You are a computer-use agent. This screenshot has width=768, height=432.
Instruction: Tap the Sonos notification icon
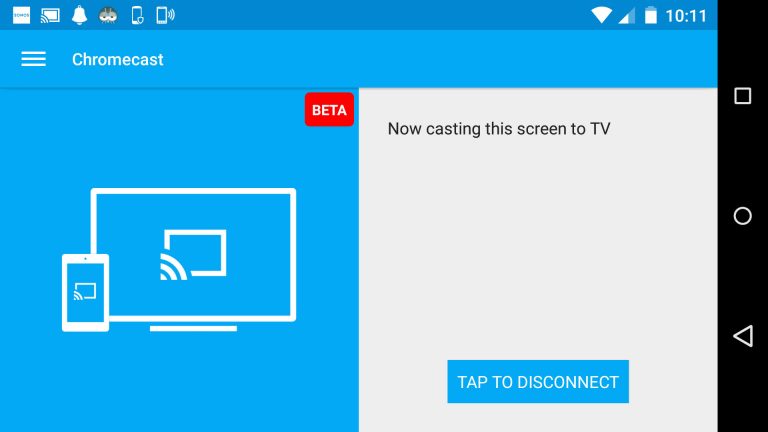point(21,16)
